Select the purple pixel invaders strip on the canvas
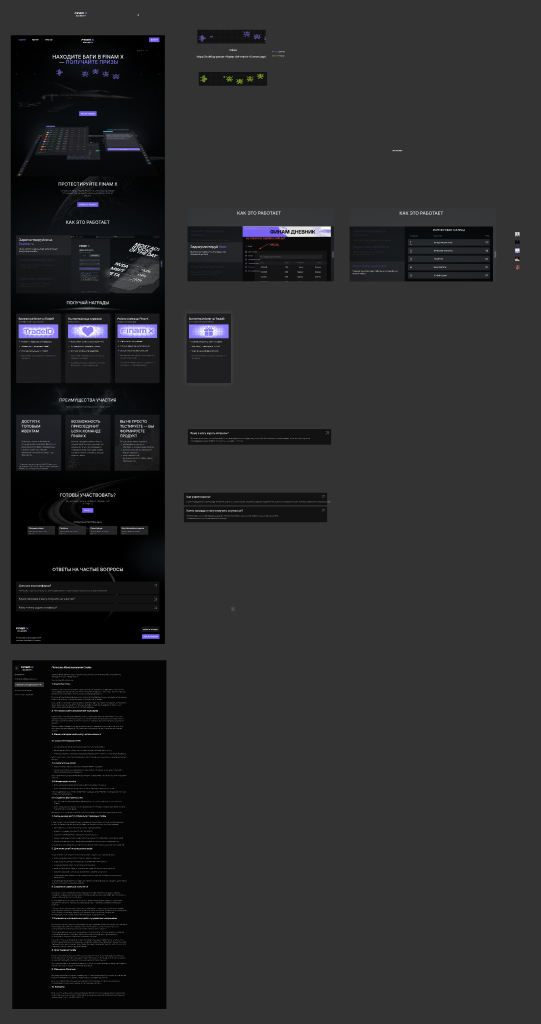This screenshot has width=541, height=1024. (x=231, y=37)
